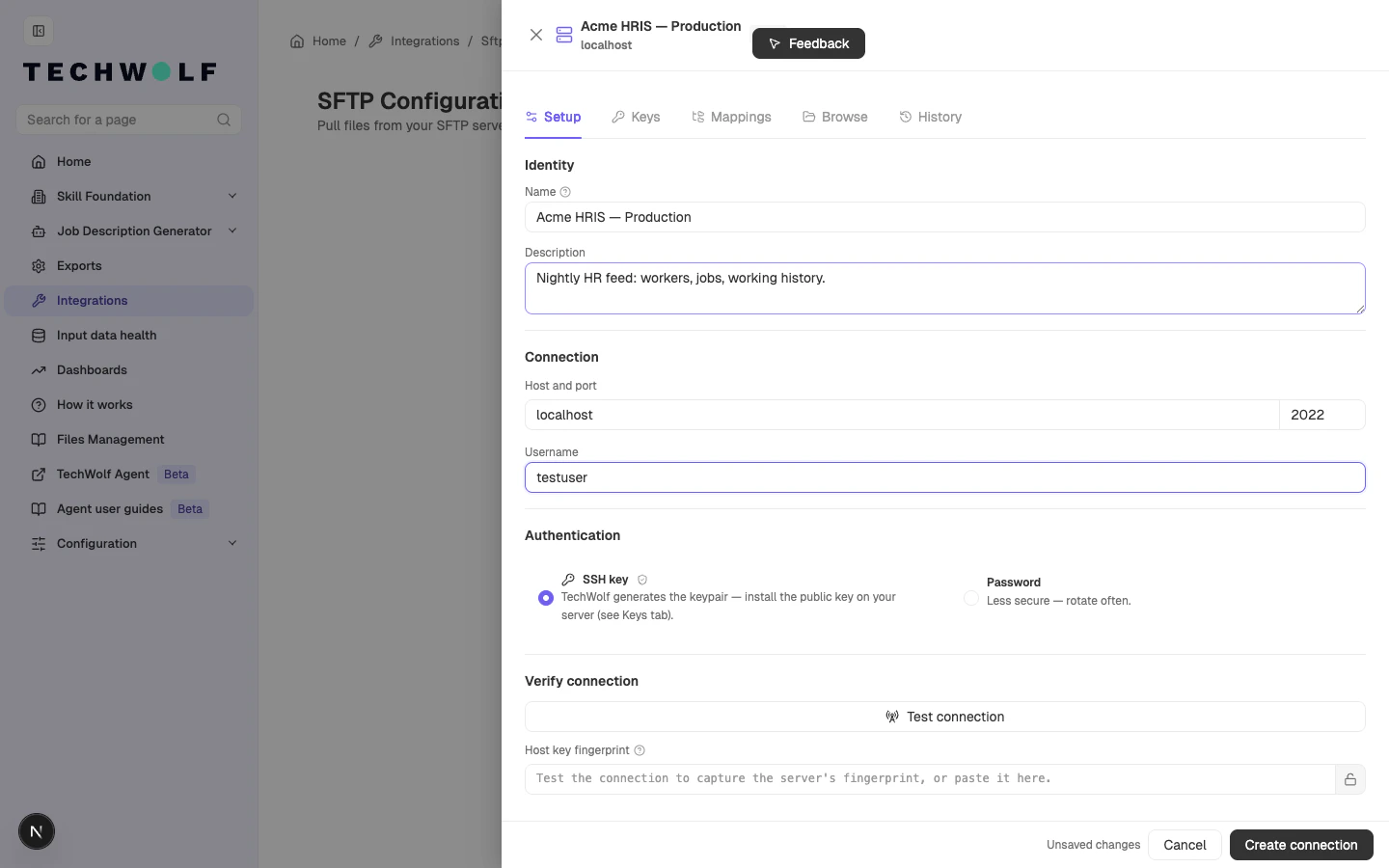Close the connection panel with the X icon
1389x868 pixels.
coord(536,35)
